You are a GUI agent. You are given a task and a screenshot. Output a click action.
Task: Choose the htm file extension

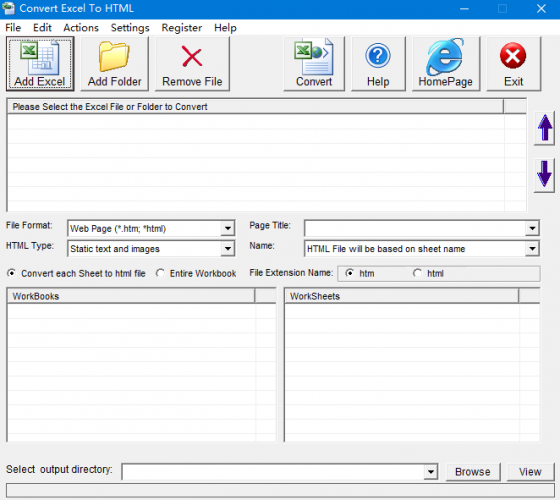(x=360, y=274)
